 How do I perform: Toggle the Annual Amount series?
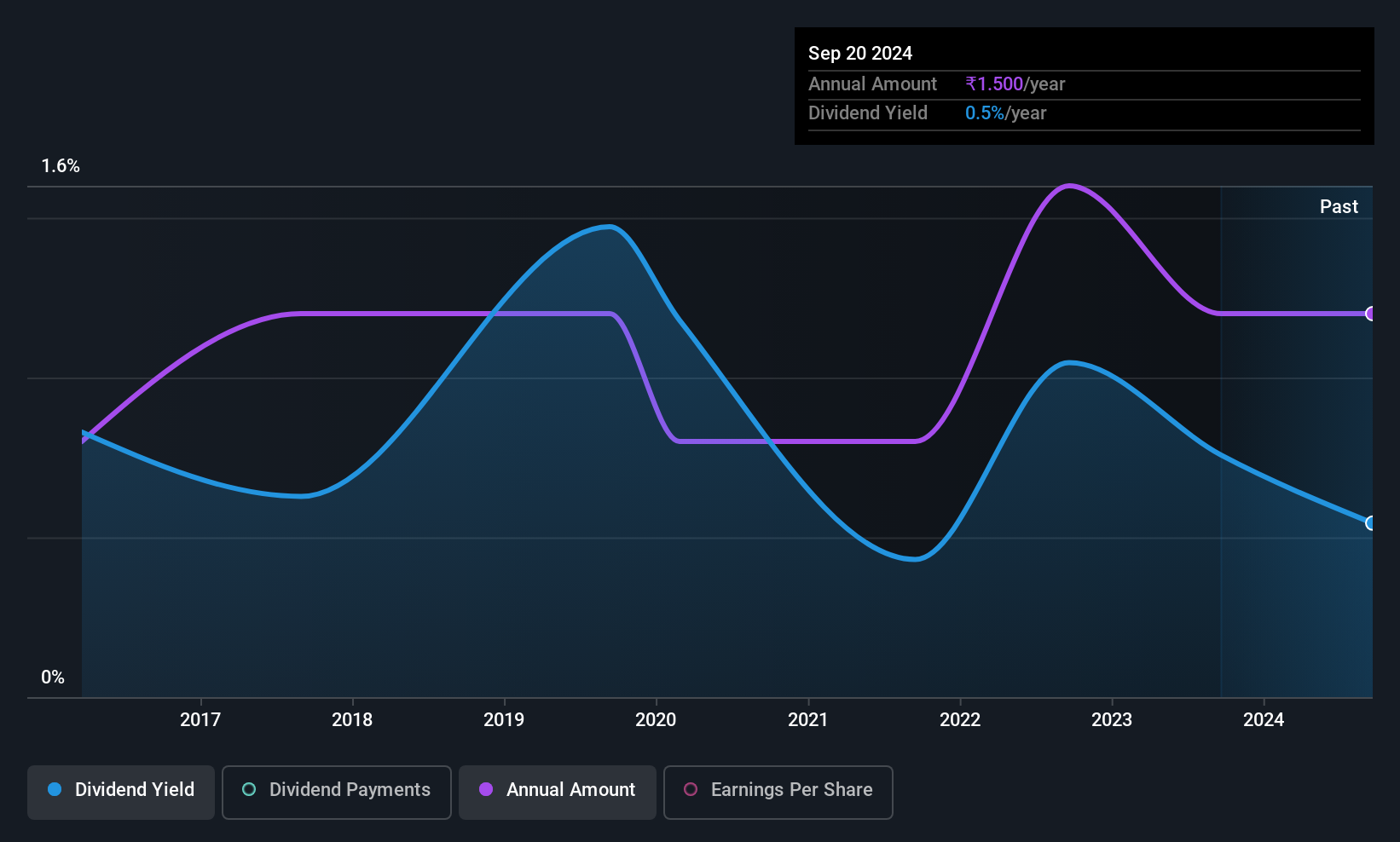(558, 792)
